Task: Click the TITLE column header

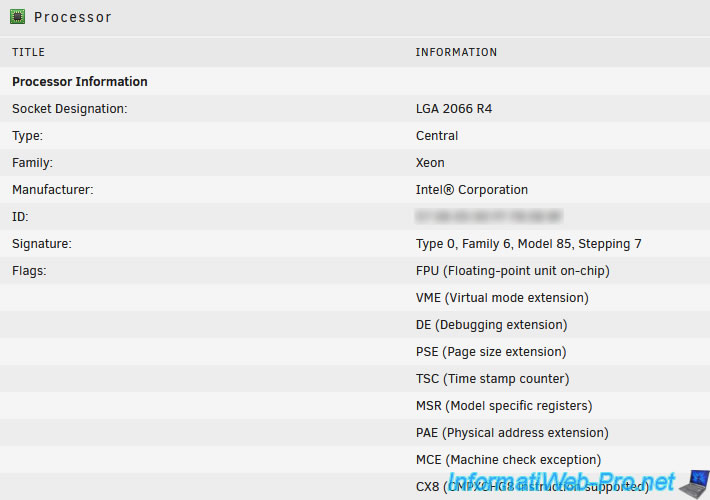Action: coord(28,52)
